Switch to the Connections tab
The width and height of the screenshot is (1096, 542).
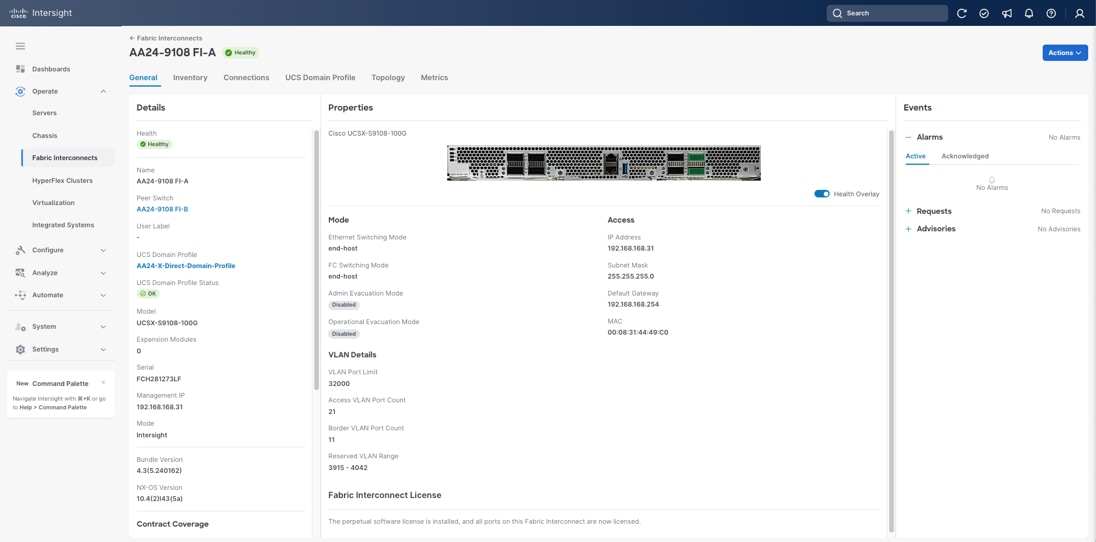coord(246,78)
